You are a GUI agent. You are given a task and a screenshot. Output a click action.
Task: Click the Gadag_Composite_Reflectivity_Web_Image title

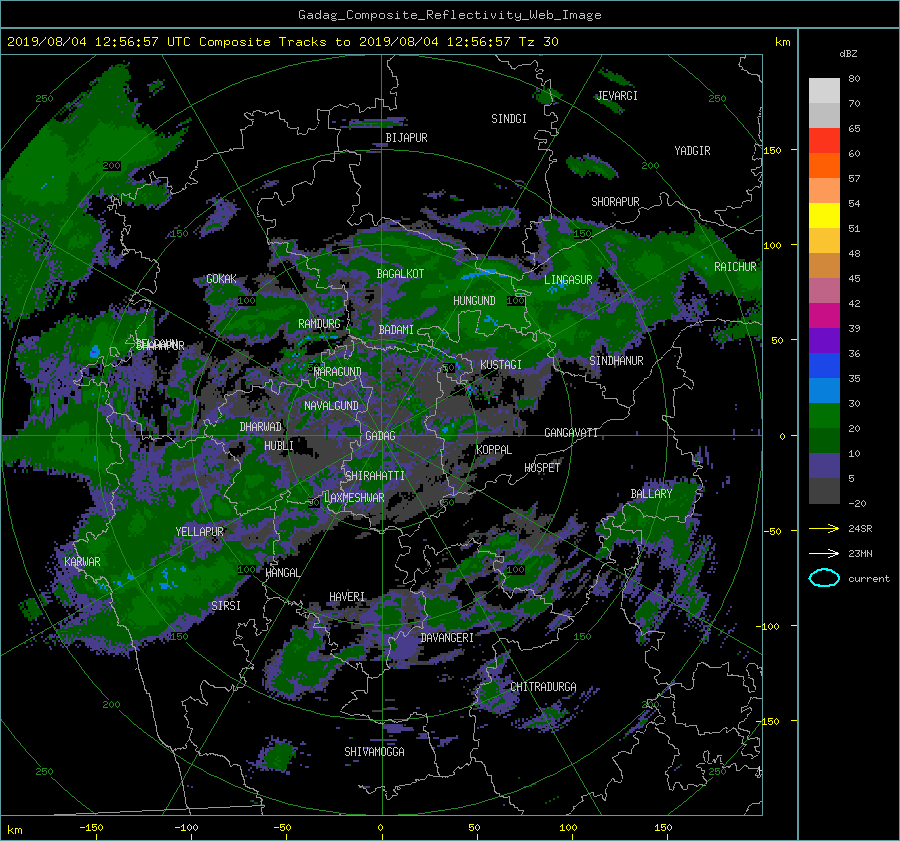pyautogui.click(x=449, y=15)
